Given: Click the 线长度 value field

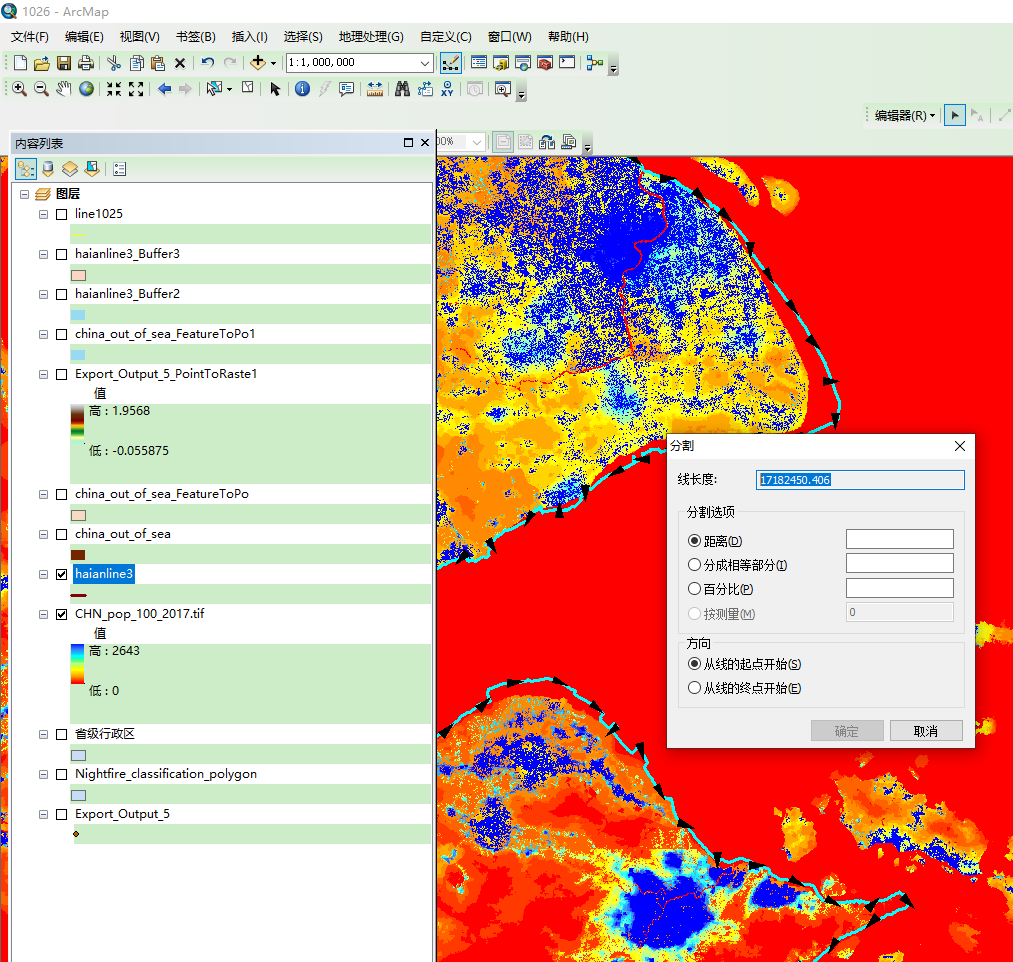Looking at the screenshot, I should pos(860,479).
